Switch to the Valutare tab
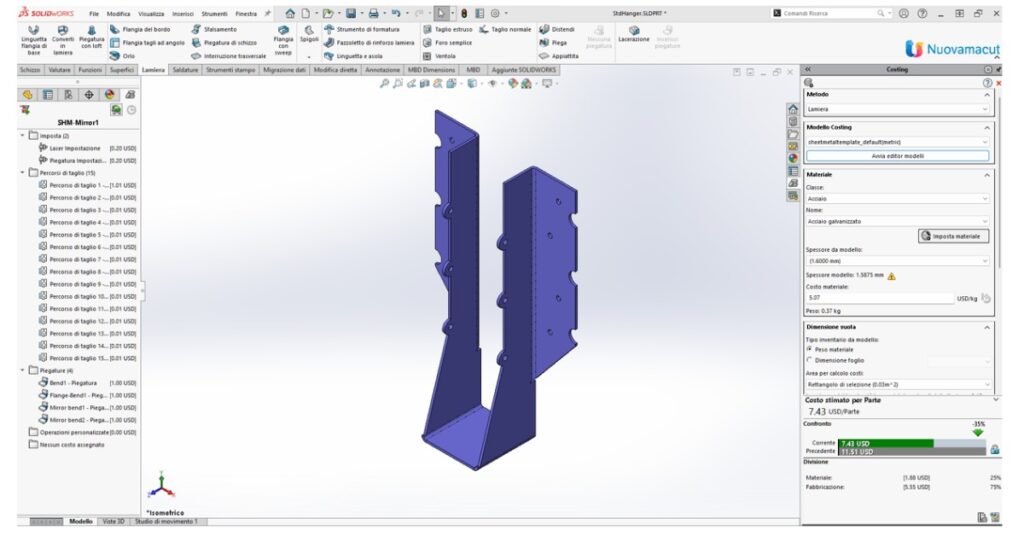This screenshot has width=1024, height=536. tap(59, 70)
